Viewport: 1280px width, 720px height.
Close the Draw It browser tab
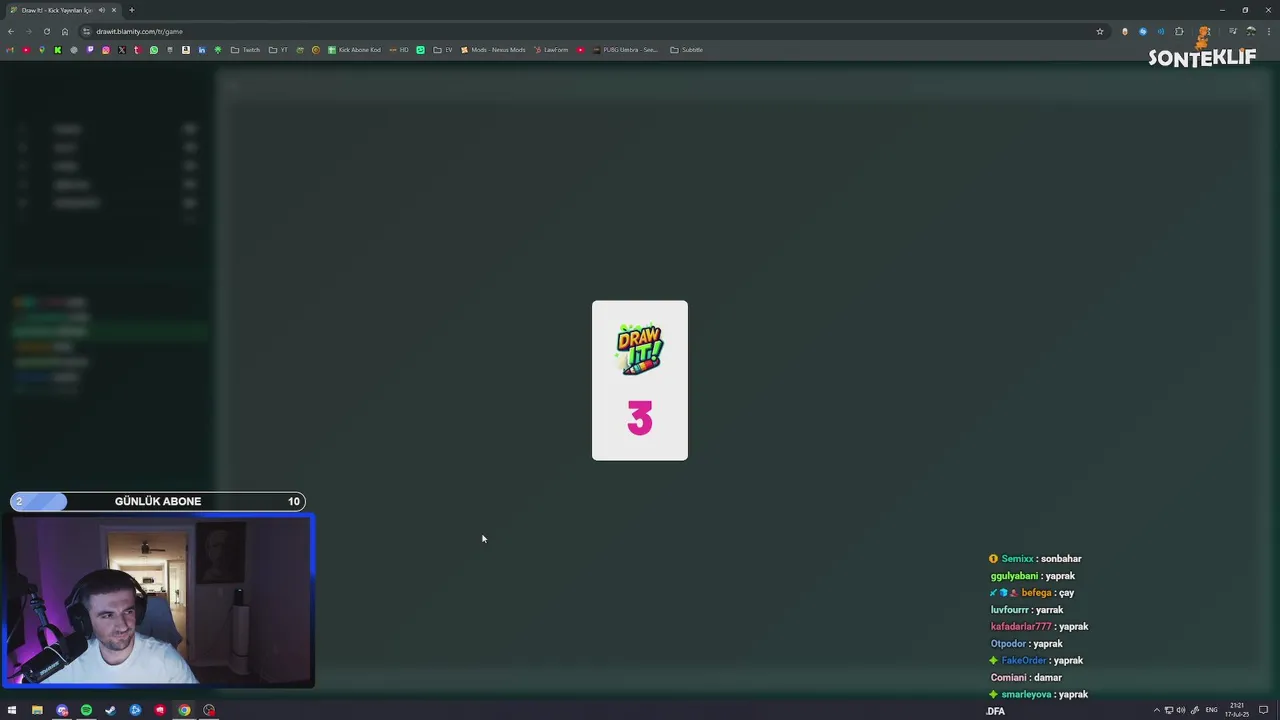(114, 10)
